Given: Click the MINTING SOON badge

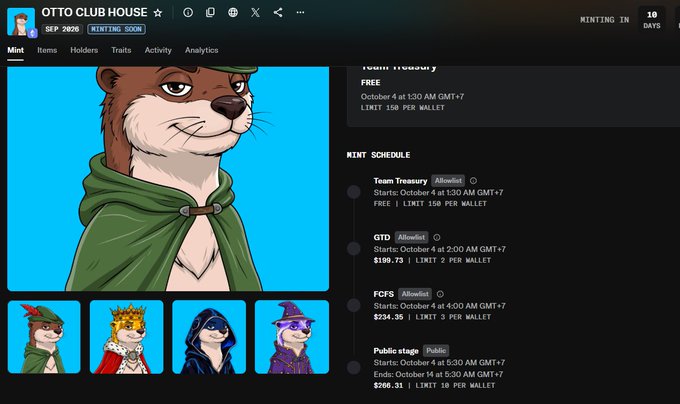Looking at the screenshot, I should [x=116, y=29].
